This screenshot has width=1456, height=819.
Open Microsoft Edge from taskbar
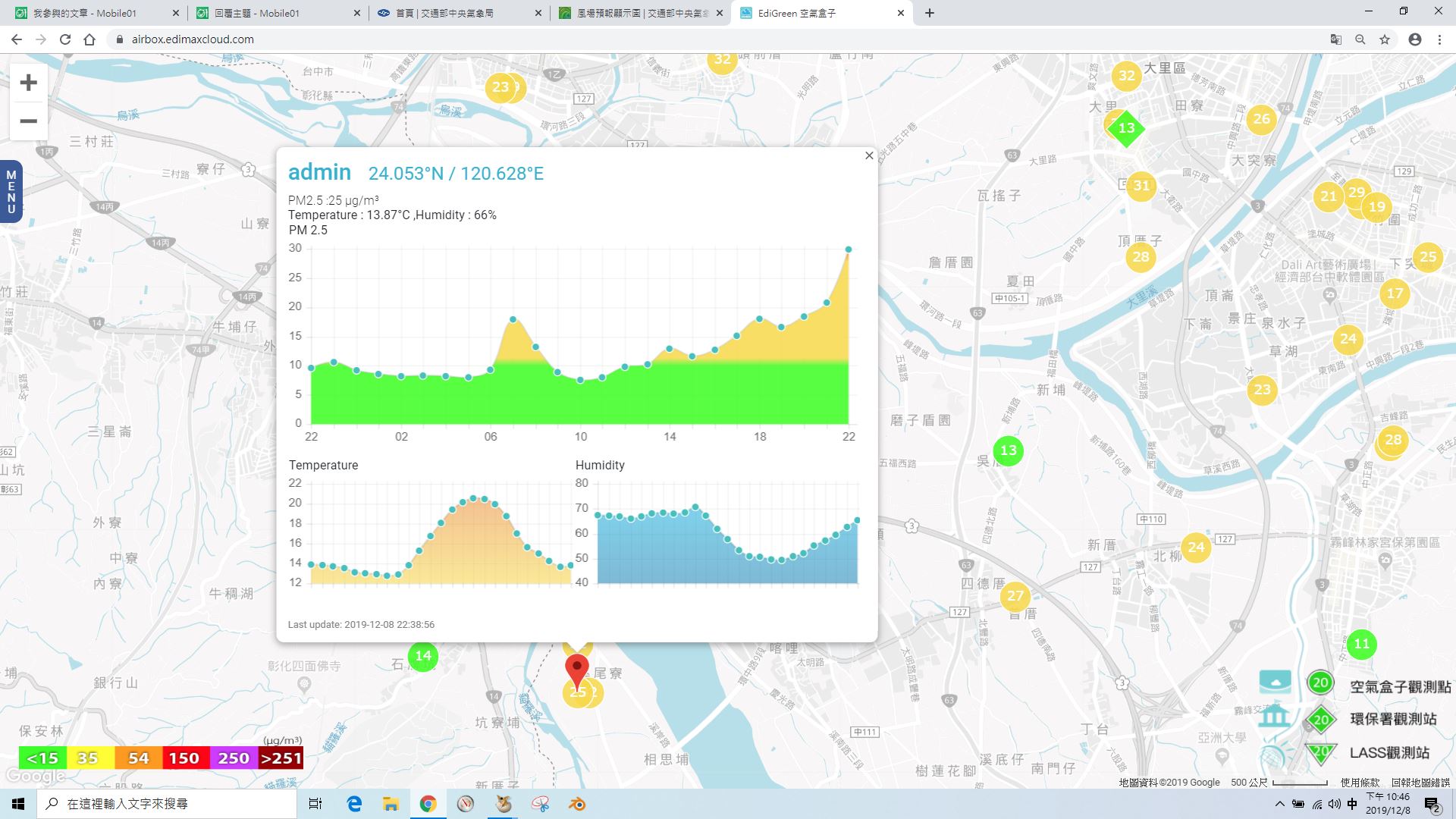354,804
